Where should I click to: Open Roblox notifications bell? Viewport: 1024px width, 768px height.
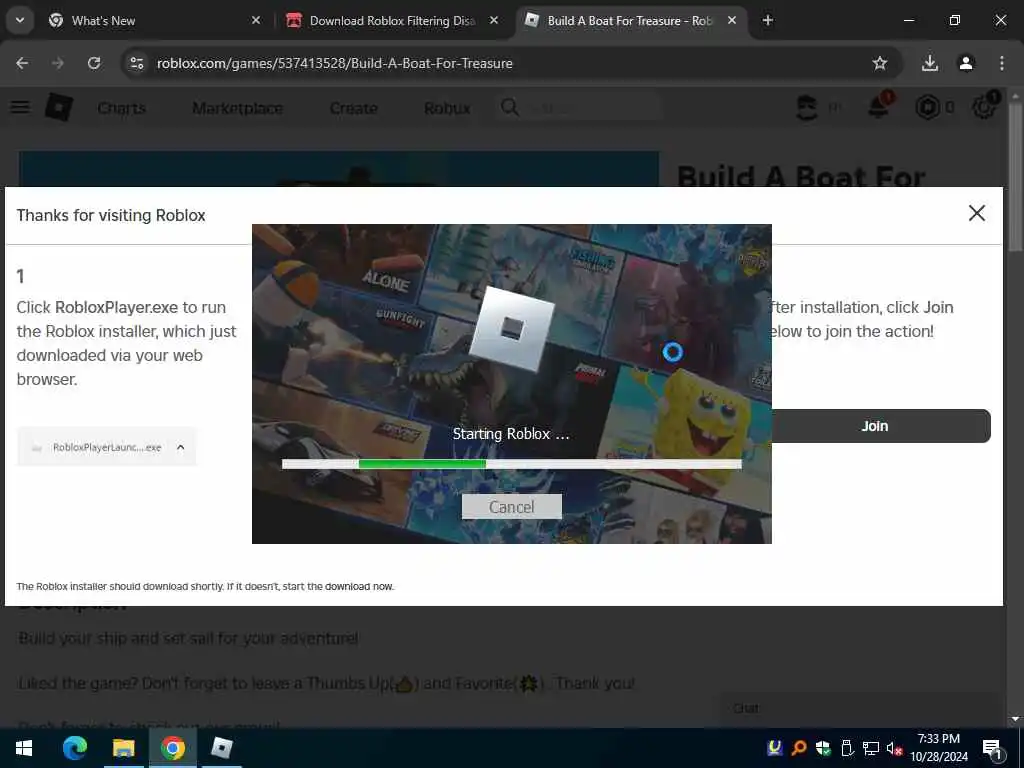[879, 106]
